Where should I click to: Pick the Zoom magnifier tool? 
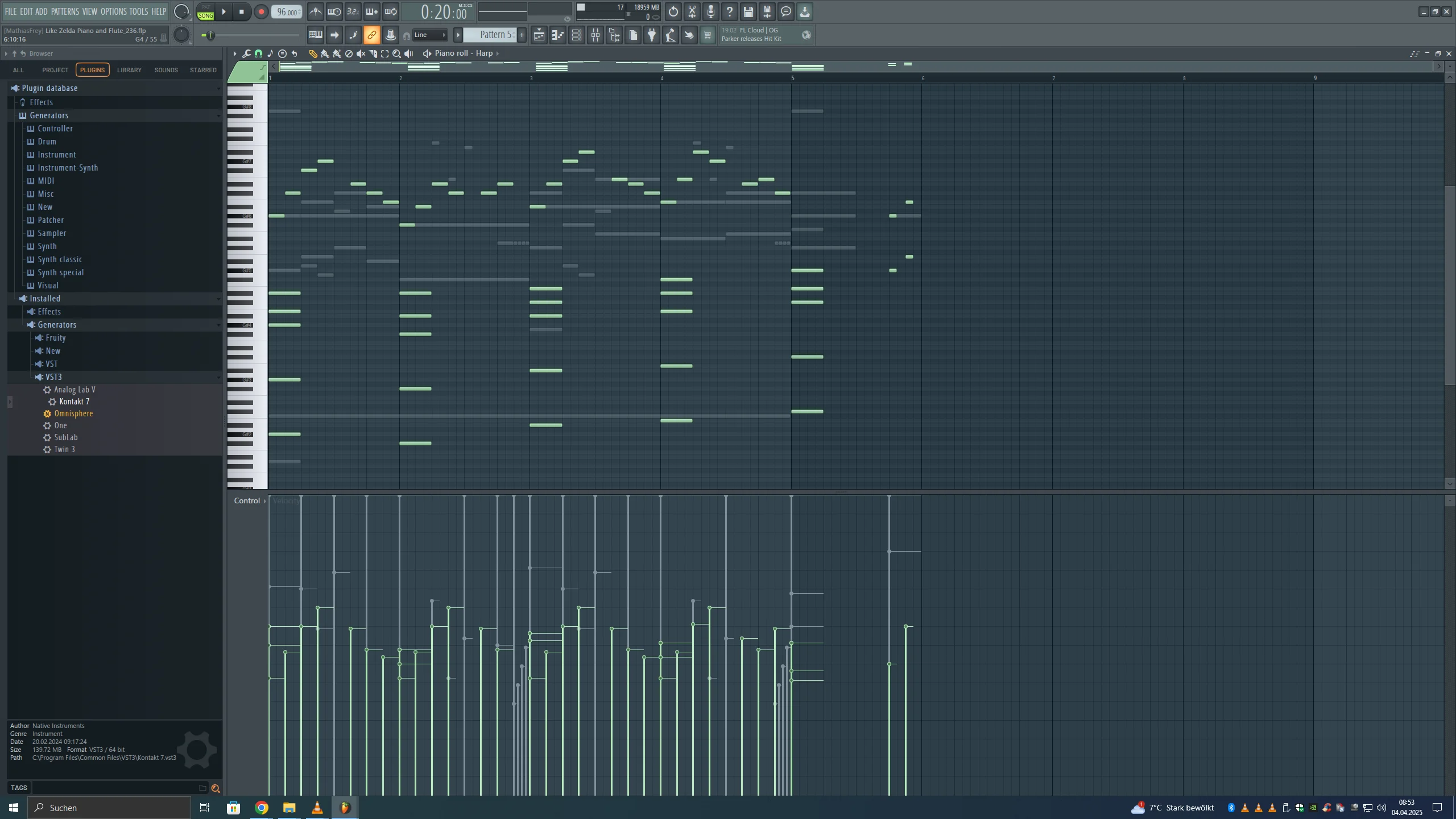pos(397,53)
